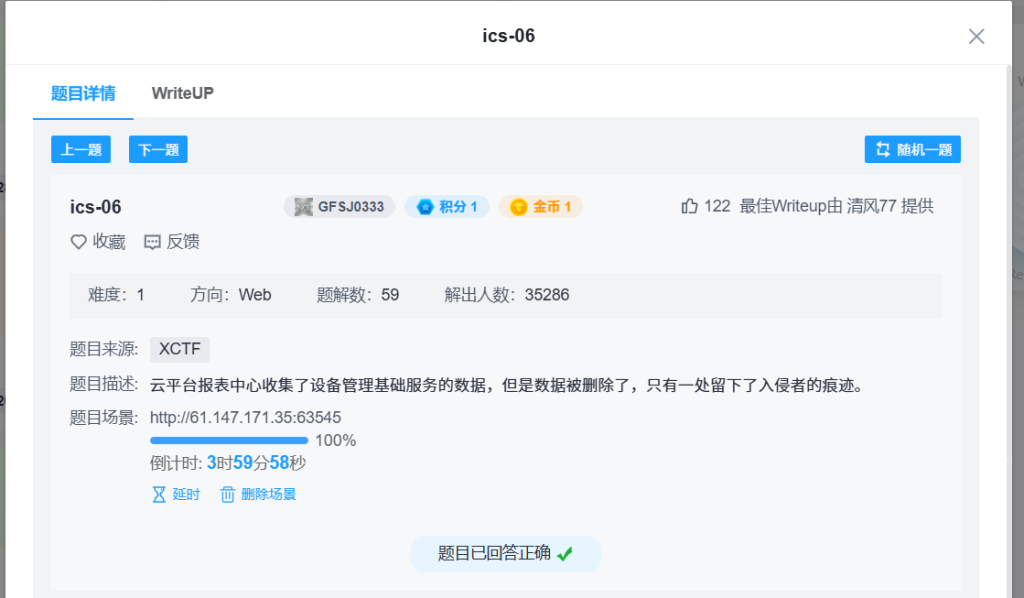Open the 反馈 feedback icon
Image resolution: width=1024 pixels, height=598 pixels.
(153, 242)
